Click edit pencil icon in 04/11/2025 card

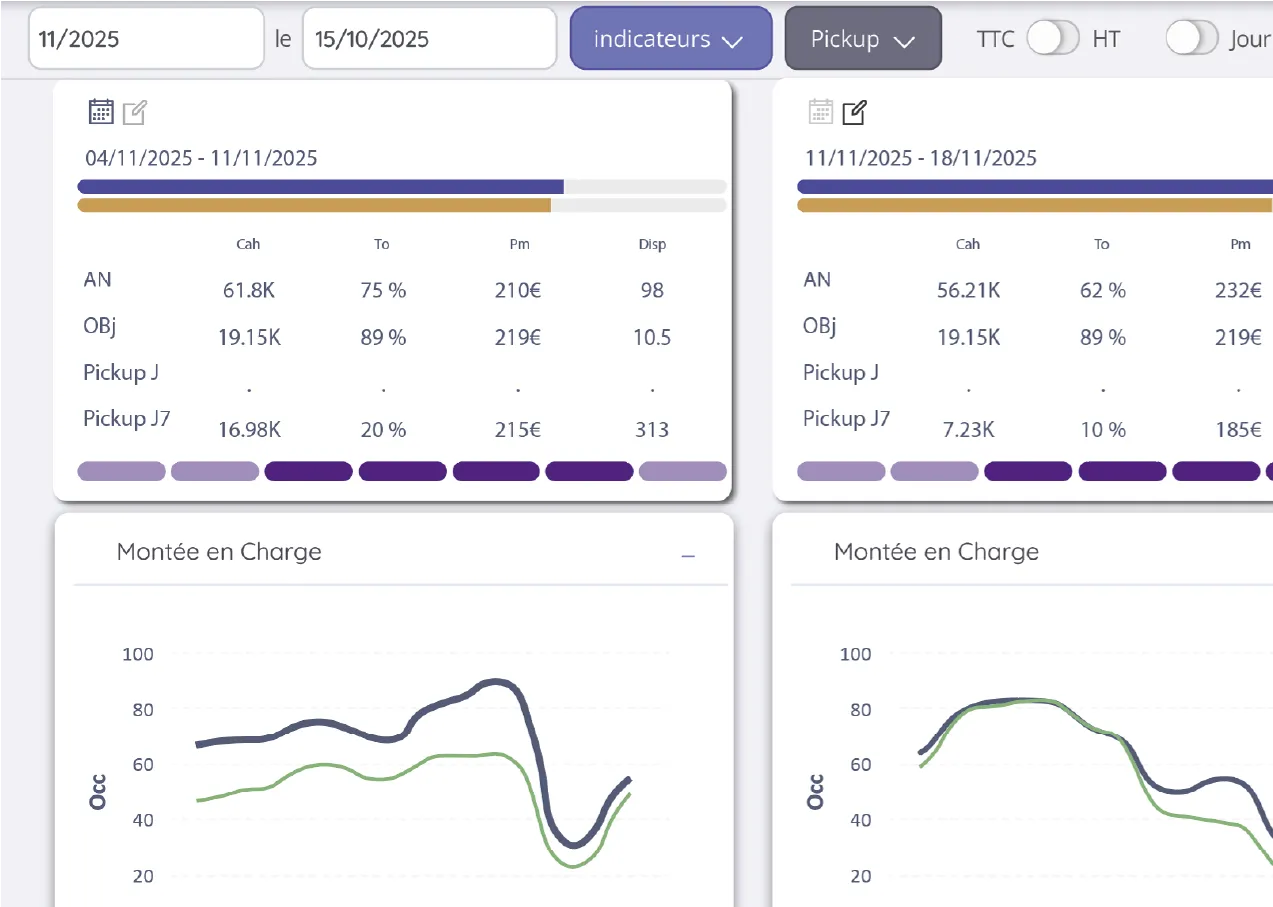click(134, 113)
